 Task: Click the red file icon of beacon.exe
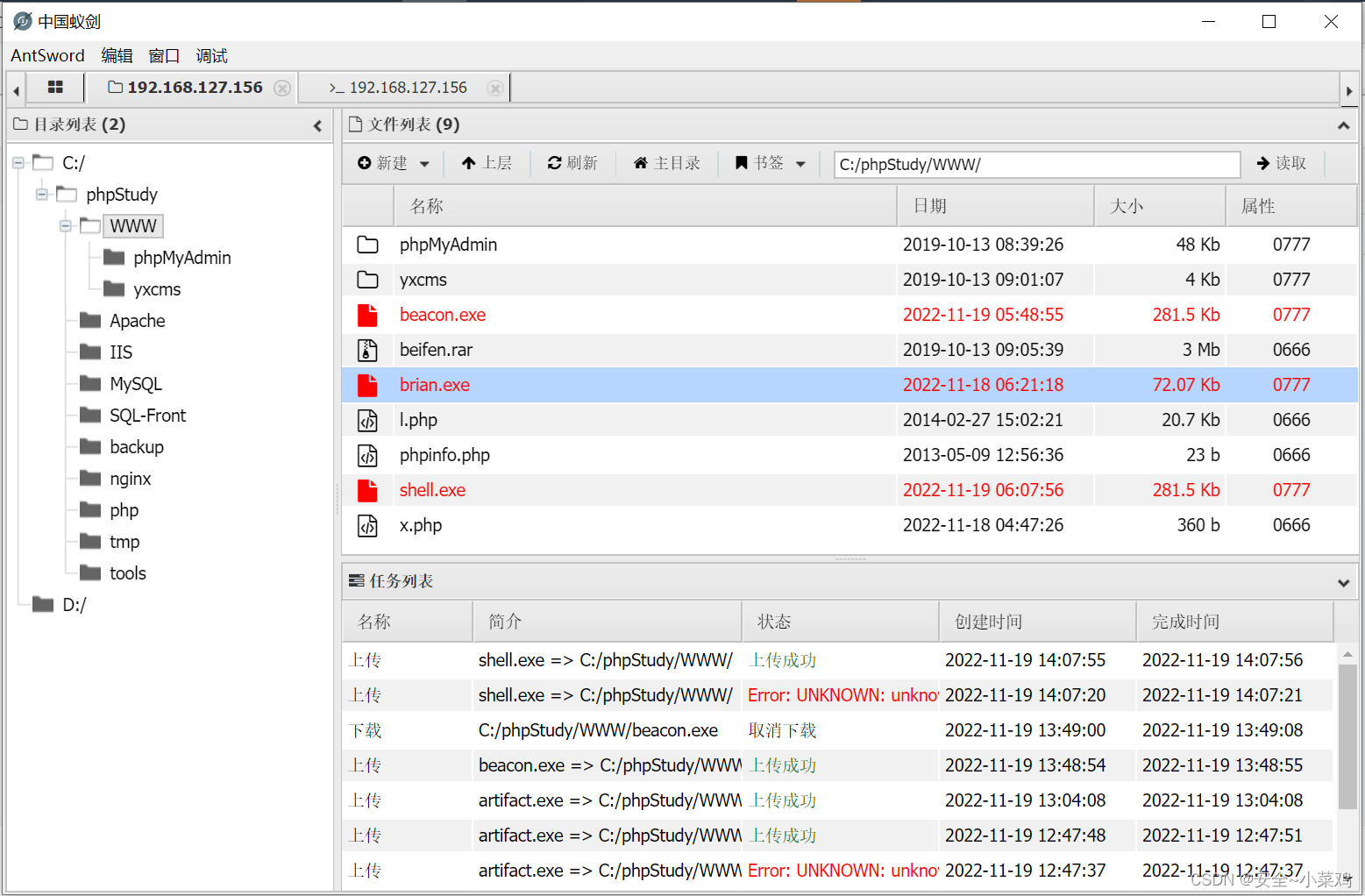point(367,315)
